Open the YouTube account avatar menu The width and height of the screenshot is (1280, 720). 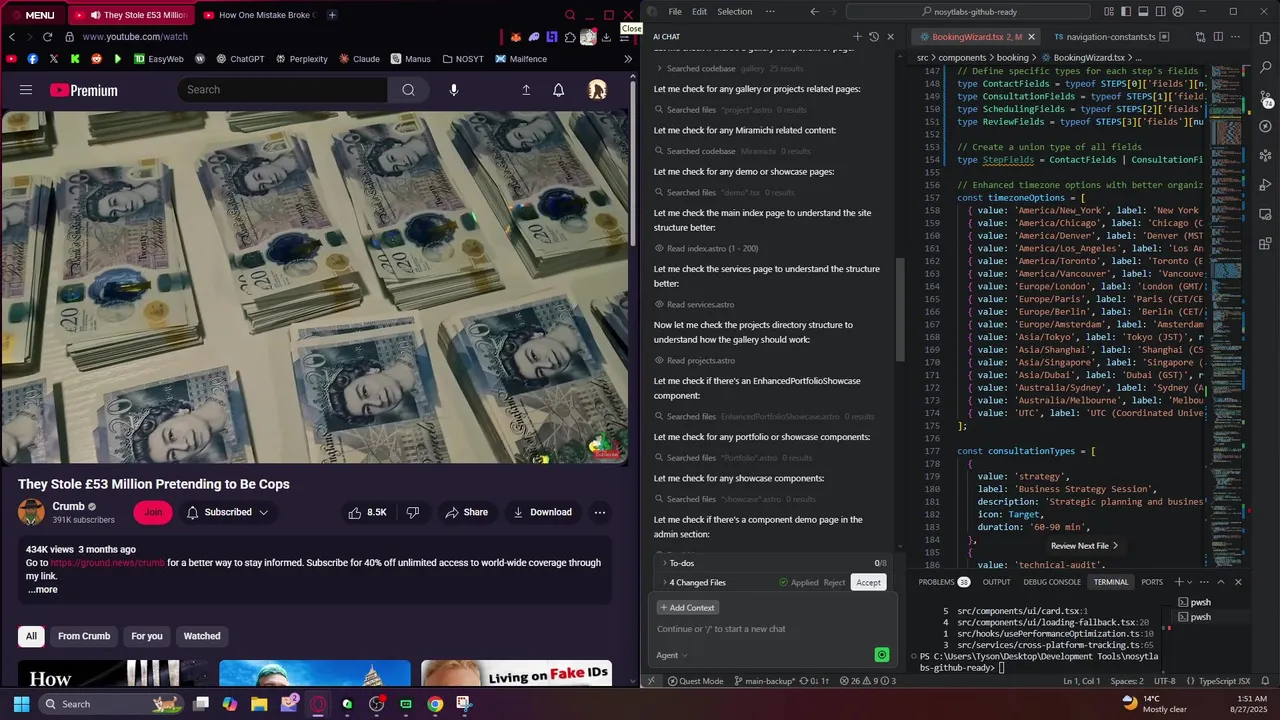(597, 90)
